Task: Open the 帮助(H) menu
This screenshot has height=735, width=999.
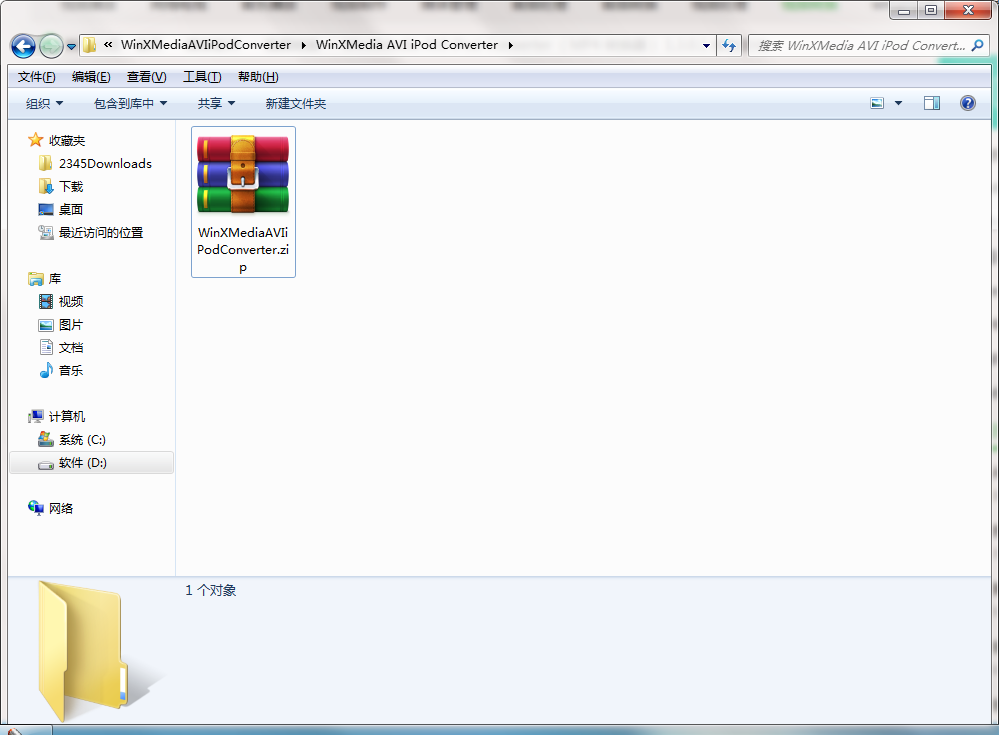Action: pyautogui.click(x=258, y=77)
